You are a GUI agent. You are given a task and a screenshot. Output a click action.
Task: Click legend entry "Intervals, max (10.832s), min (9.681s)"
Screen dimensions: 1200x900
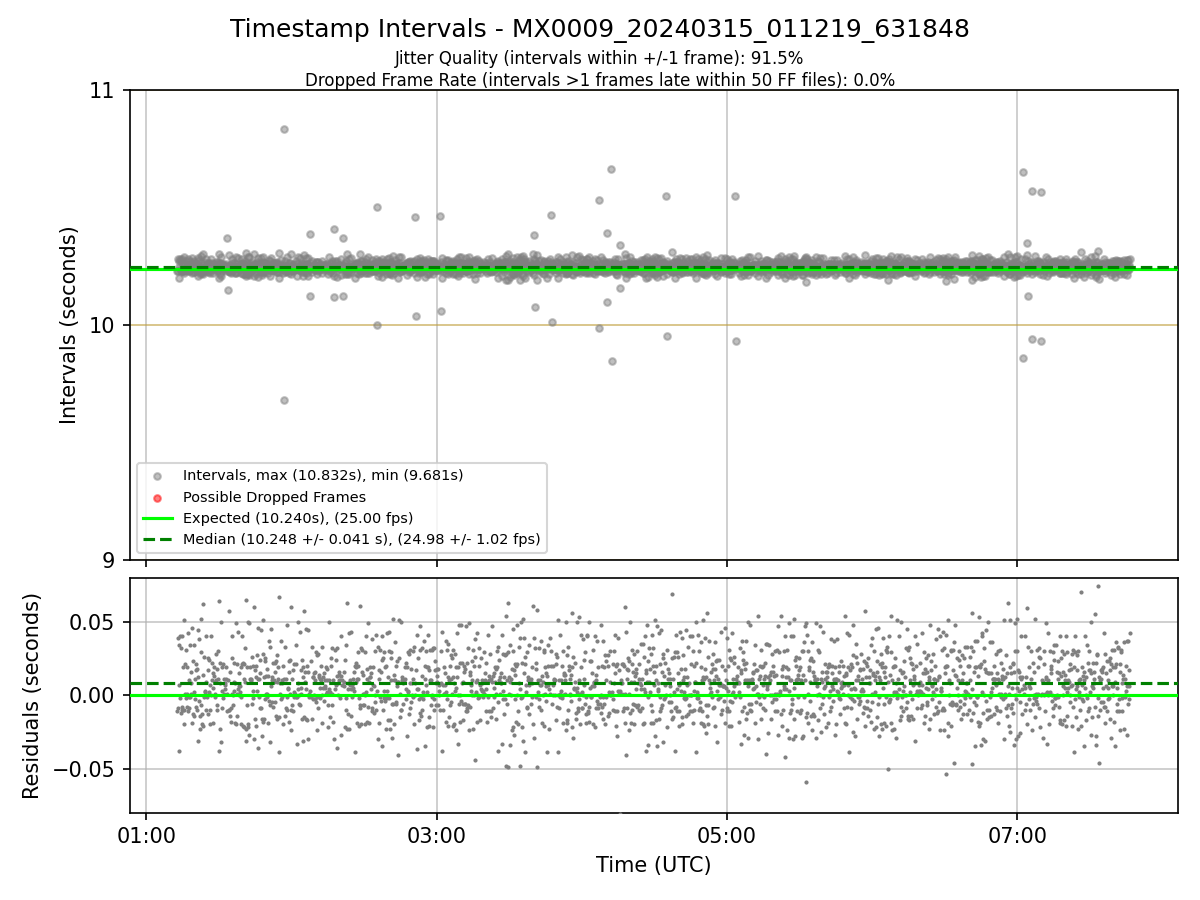tap(323, 475)
